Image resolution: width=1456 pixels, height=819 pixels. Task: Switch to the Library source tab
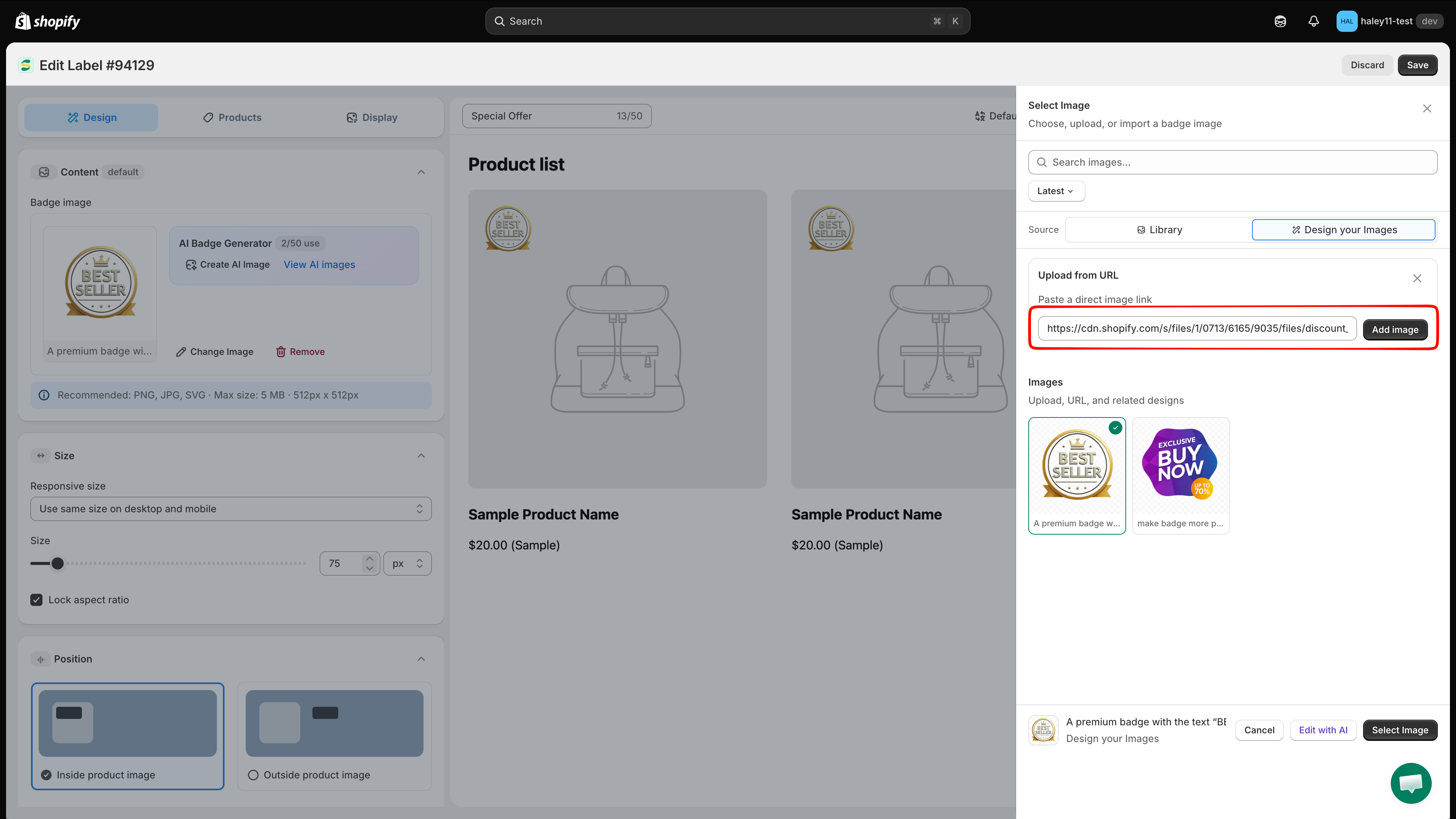click(x=1159, y=229)
